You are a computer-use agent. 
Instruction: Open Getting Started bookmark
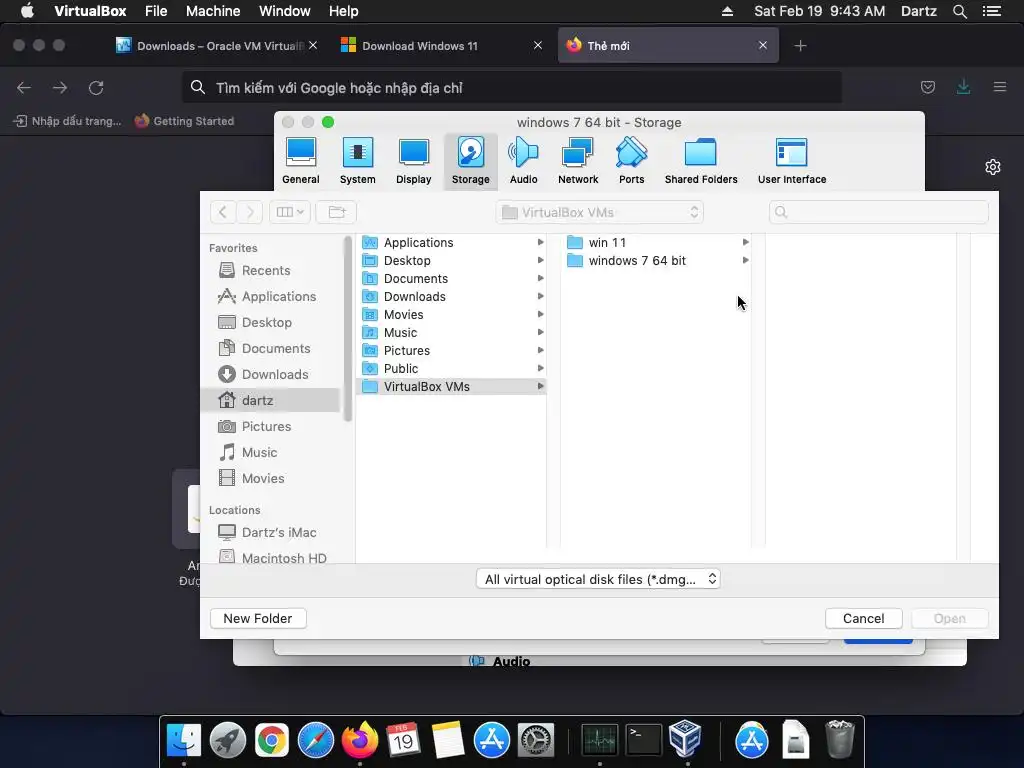click(x=184, y=121)
